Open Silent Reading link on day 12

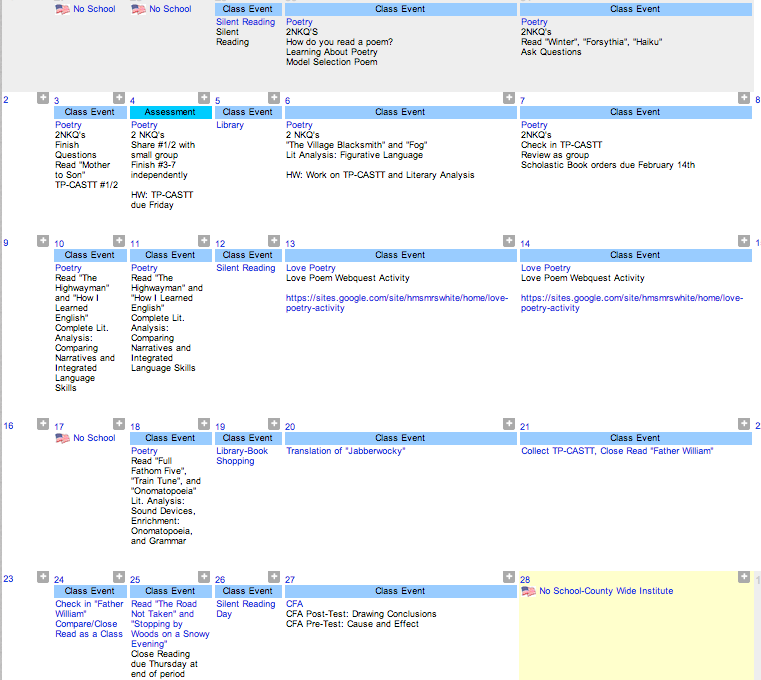click(x=246, y=268)
